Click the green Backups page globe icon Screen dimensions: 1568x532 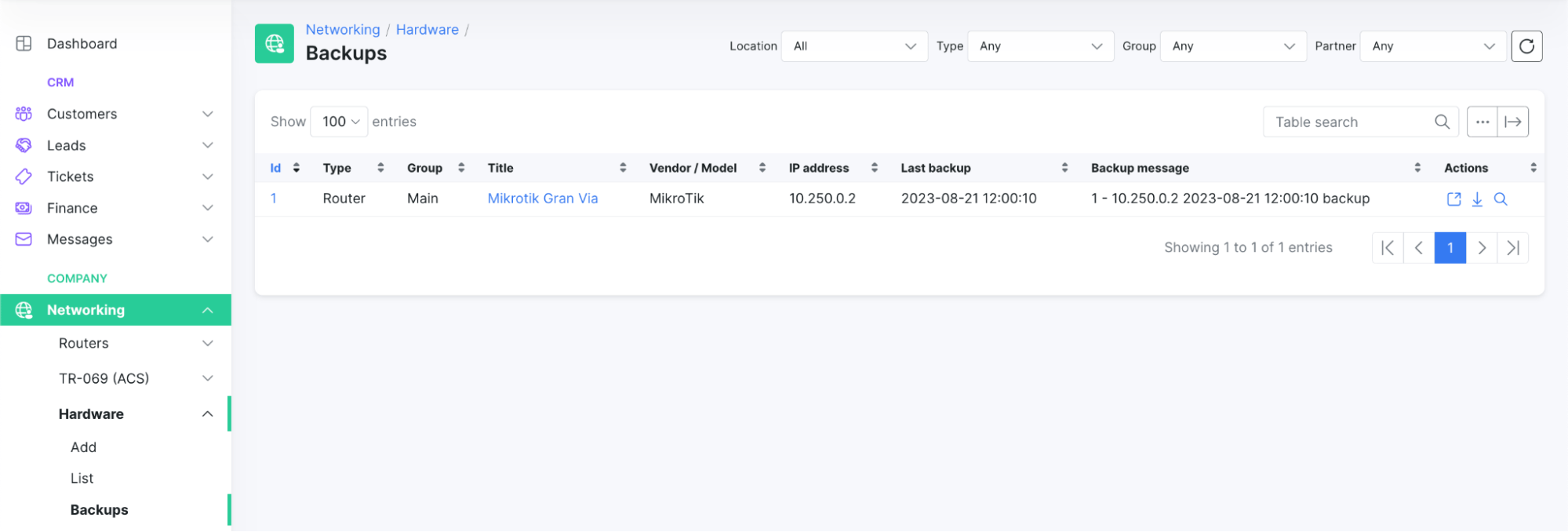pos(275,43)
